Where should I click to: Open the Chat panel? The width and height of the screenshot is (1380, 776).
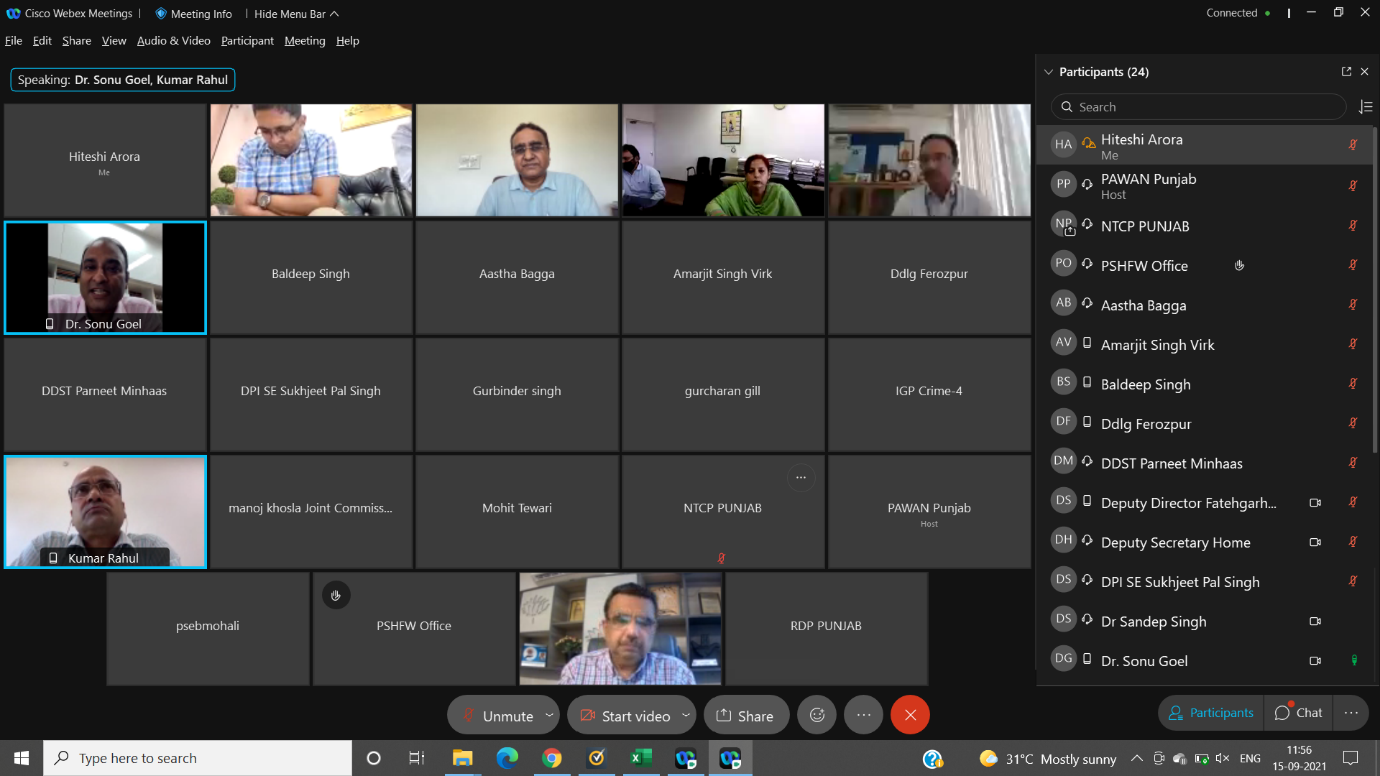(1298, 713)
